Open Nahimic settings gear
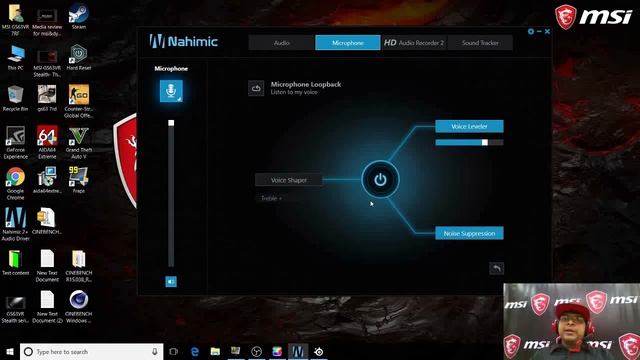 (531, 31)
